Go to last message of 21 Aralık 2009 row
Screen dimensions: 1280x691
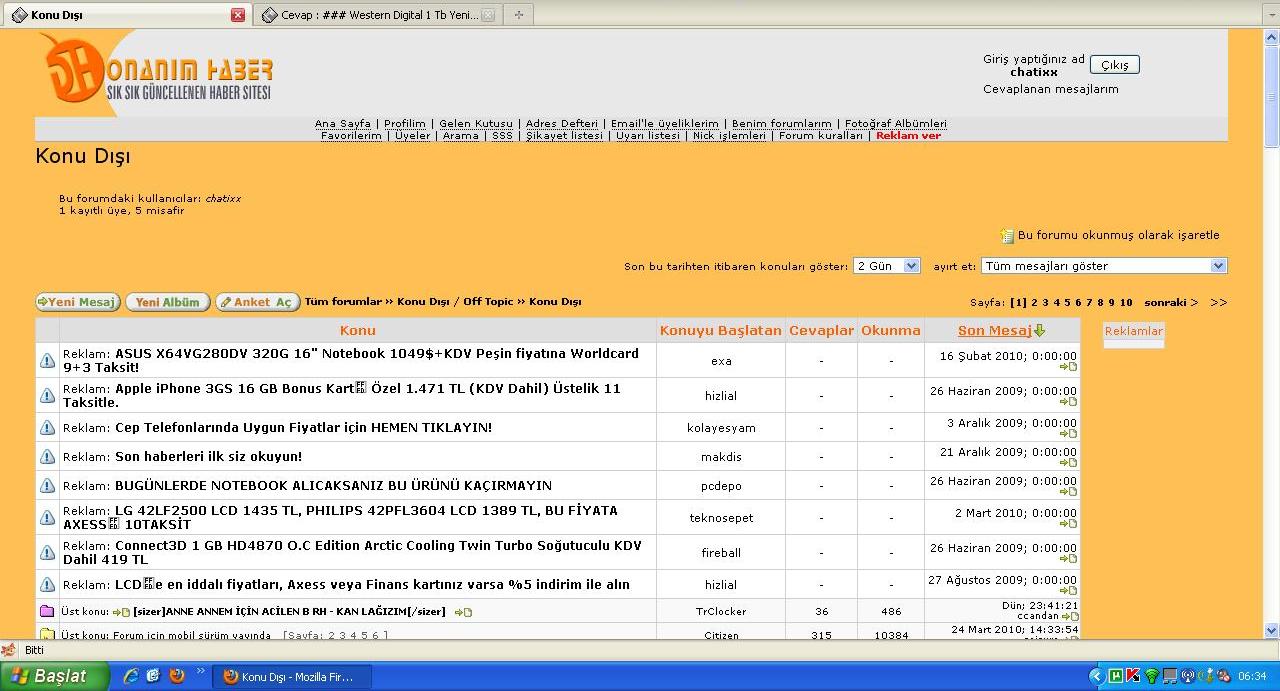click(1069, 463)
